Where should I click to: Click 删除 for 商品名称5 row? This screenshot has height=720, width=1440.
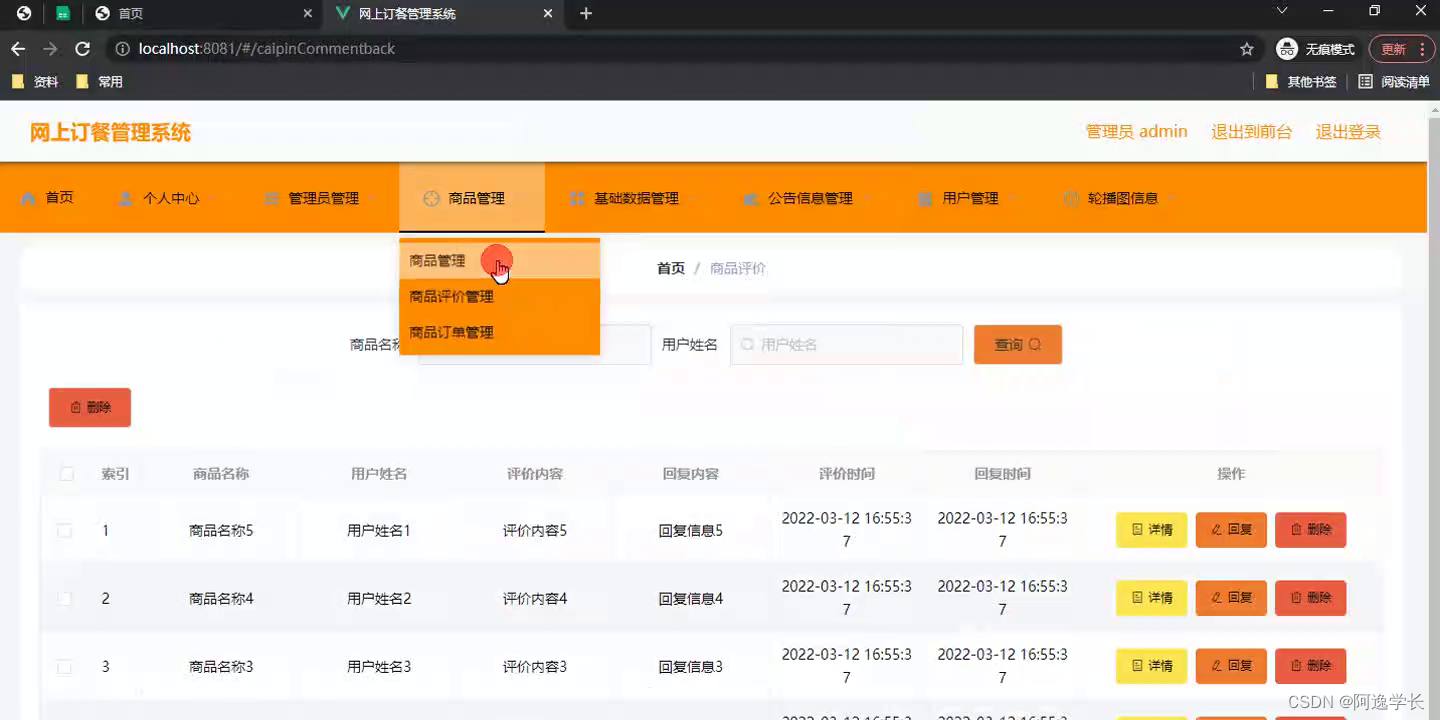(x=1310, y=530)
